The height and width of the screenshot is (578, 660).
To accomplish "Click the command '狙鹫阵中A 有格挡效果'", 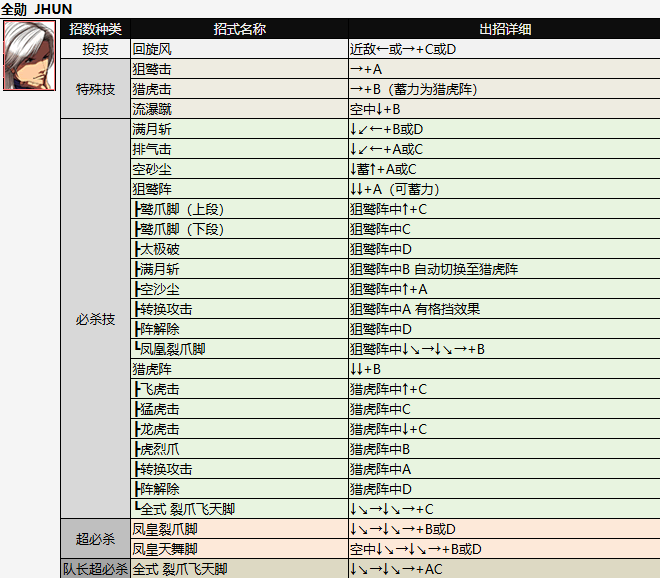I will pos(415,309).
